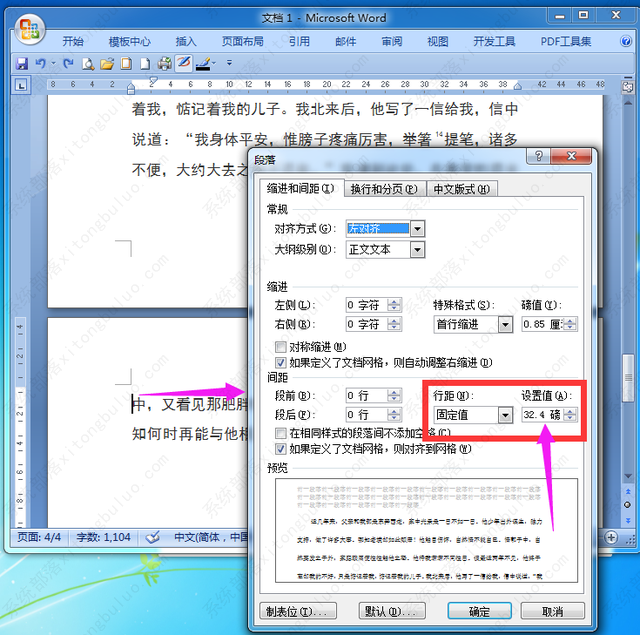Click the 制表位 button

[297, 611]
